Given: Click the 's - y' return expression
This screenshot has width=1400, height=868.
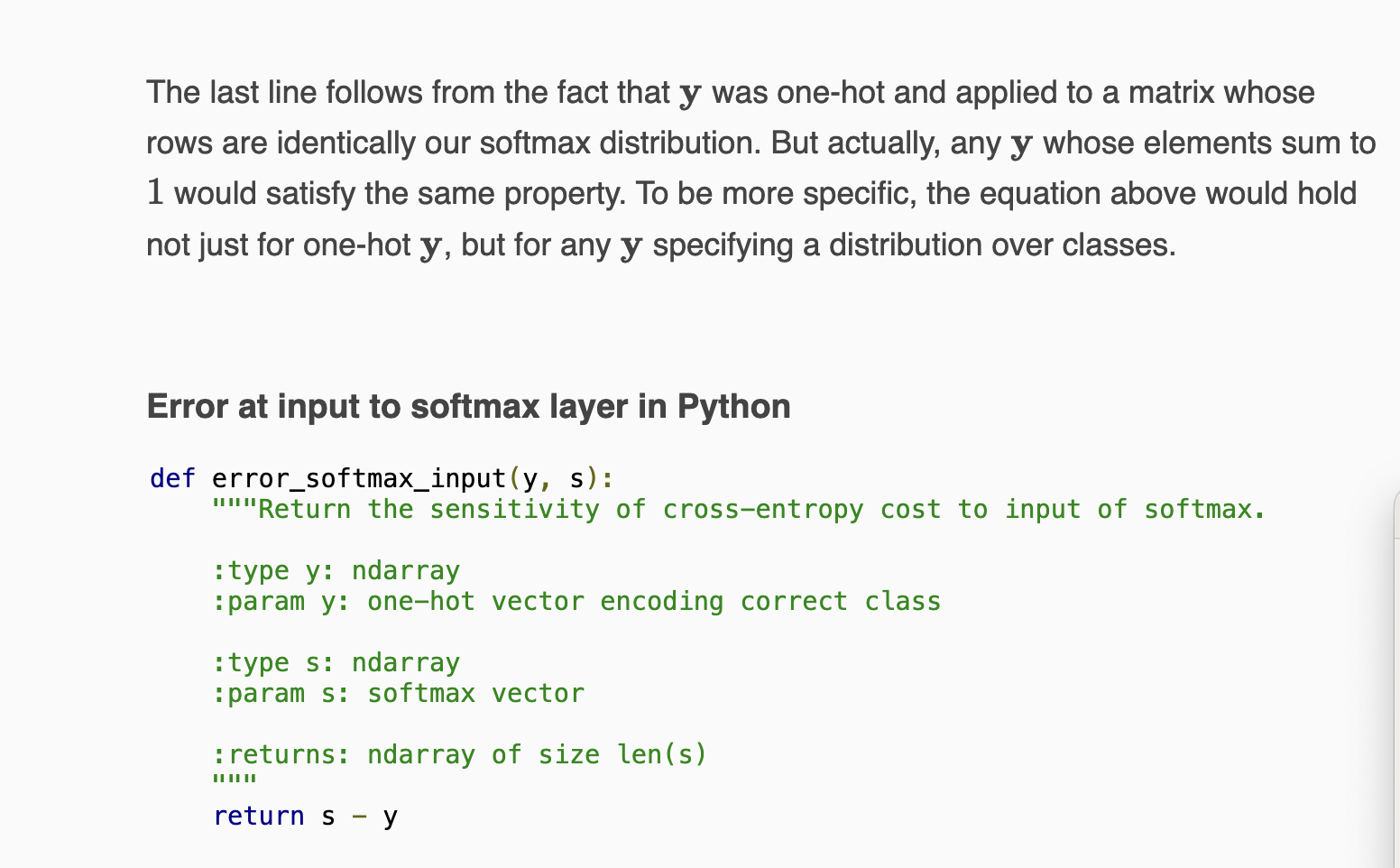Looking at the screenshot, I should tap(359, 817).
